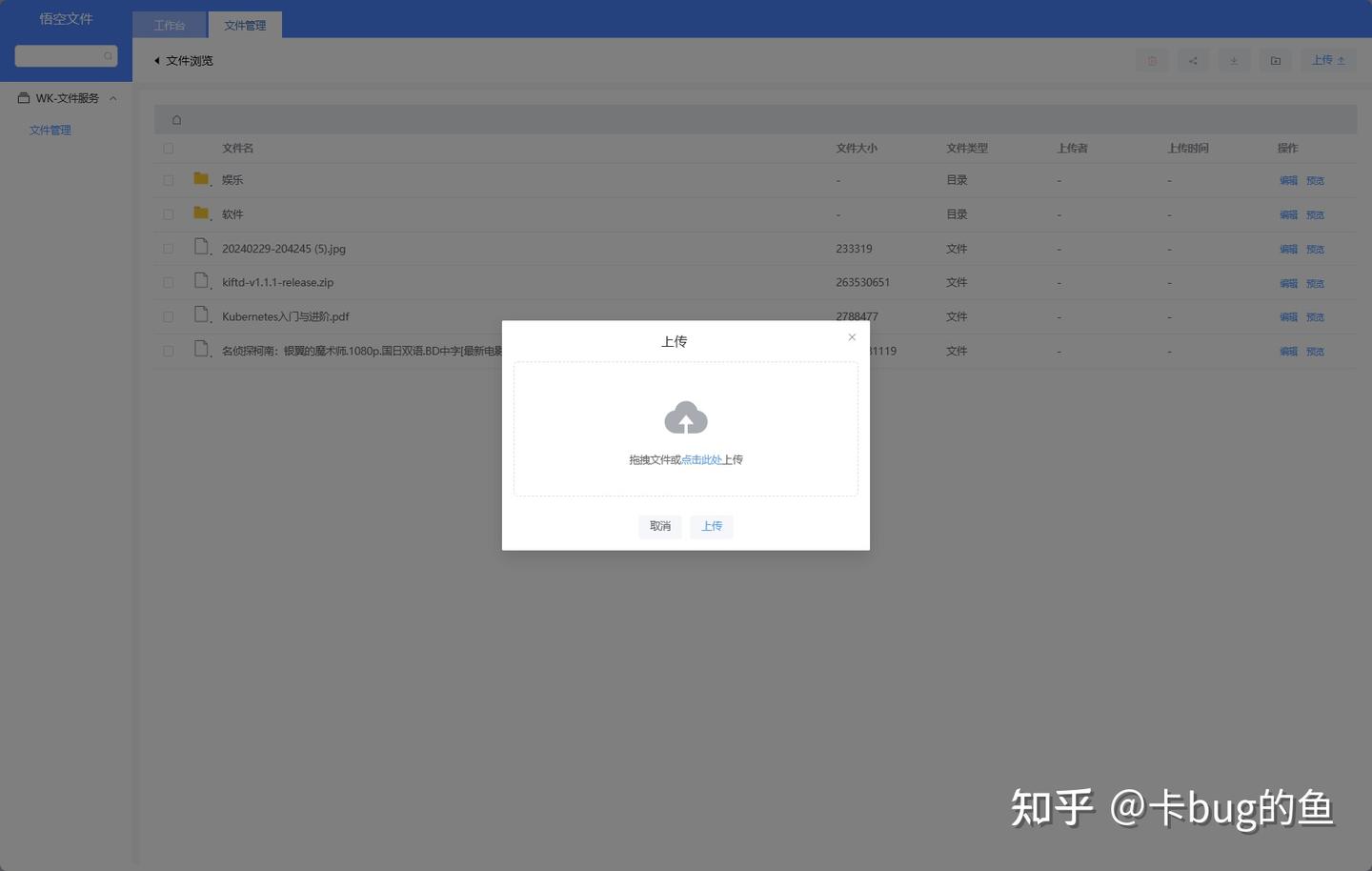Click the delete trash icon
This screenshot has height=871, width=1372.
click(1151, 60)
